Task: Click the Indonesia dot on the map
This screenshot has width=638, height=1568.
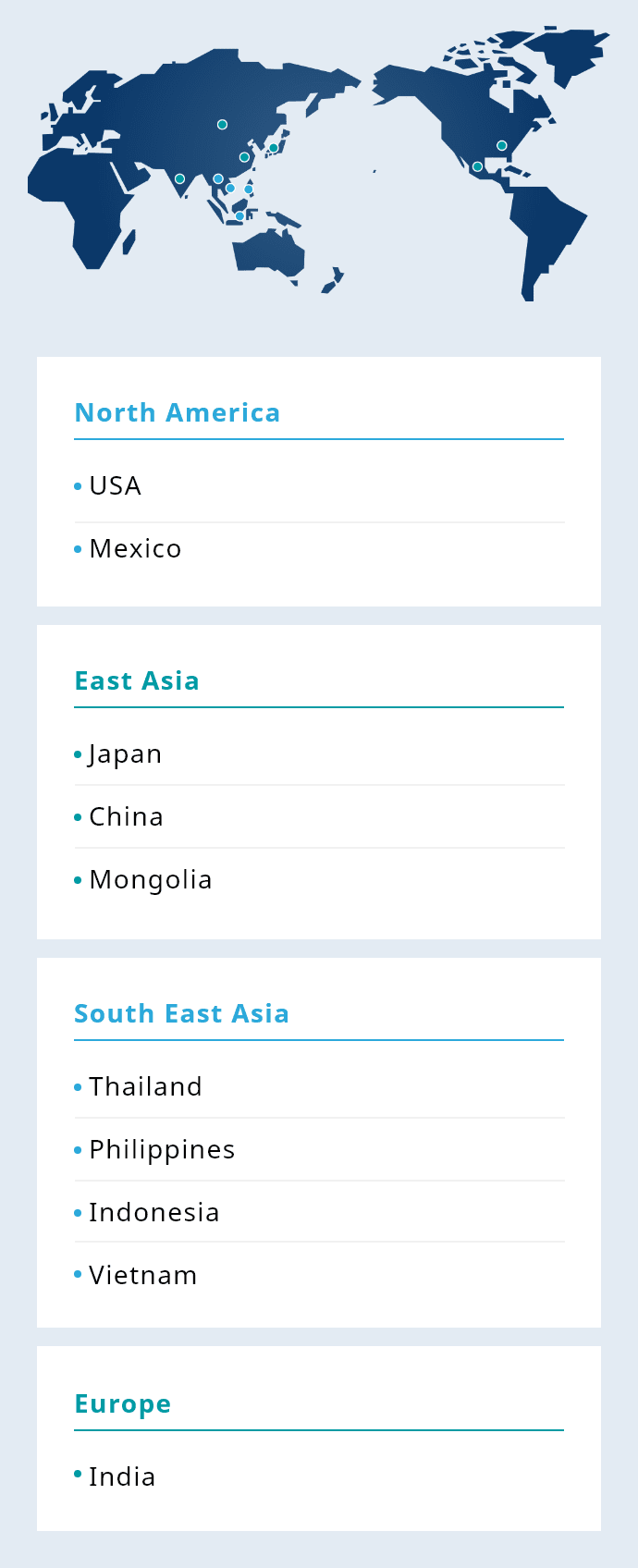Action: point(239,216)
